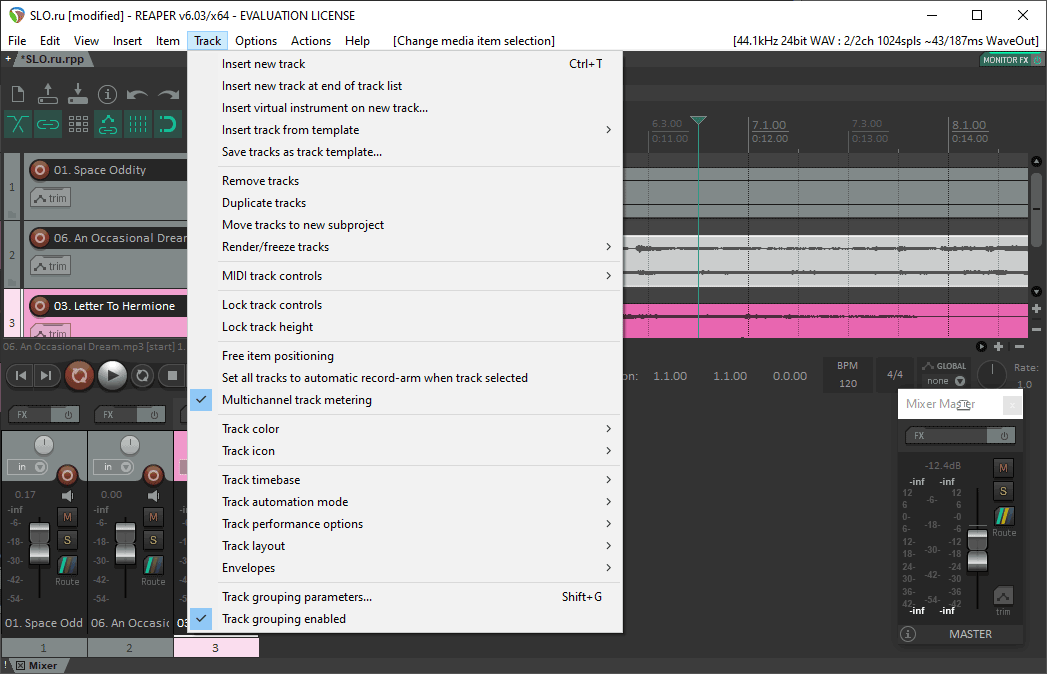The width and height of the screenshot is (1047, 674).
Task: Solo mixer track 01. Space Odd
Action: (67, 540)
